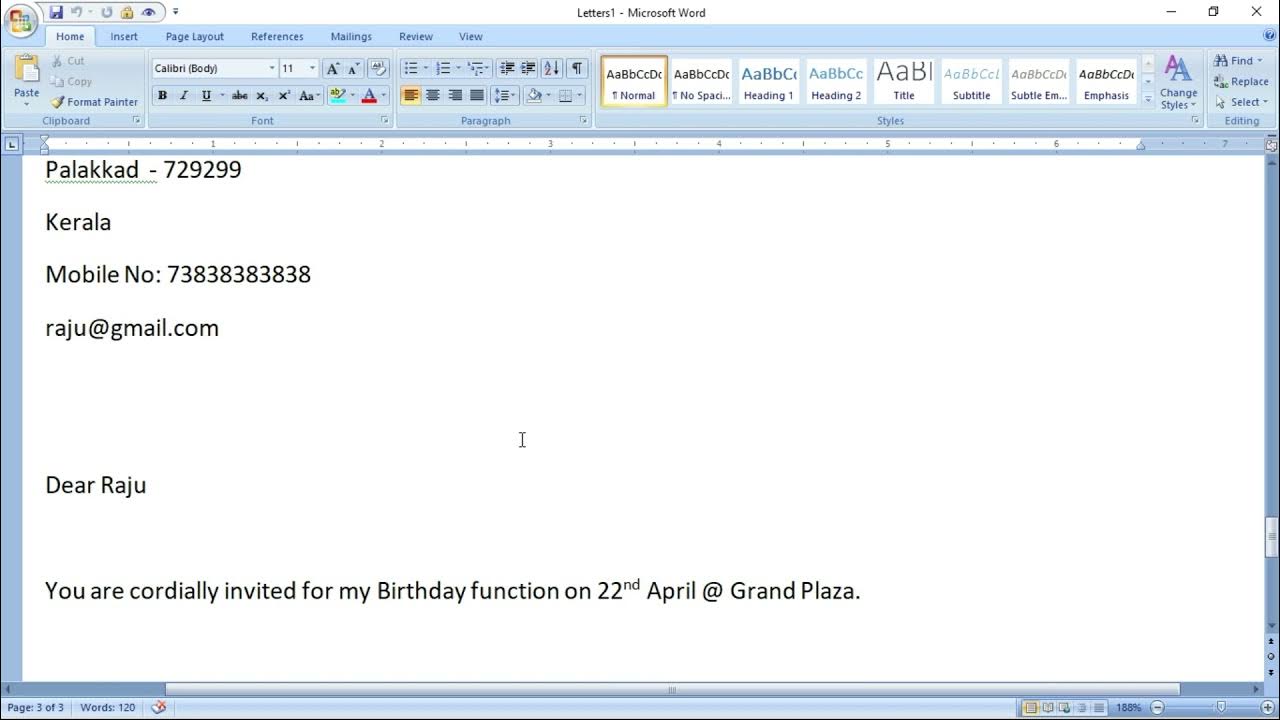Set Align Text Right
This screenshot has height=720, width=1280.
455,96
